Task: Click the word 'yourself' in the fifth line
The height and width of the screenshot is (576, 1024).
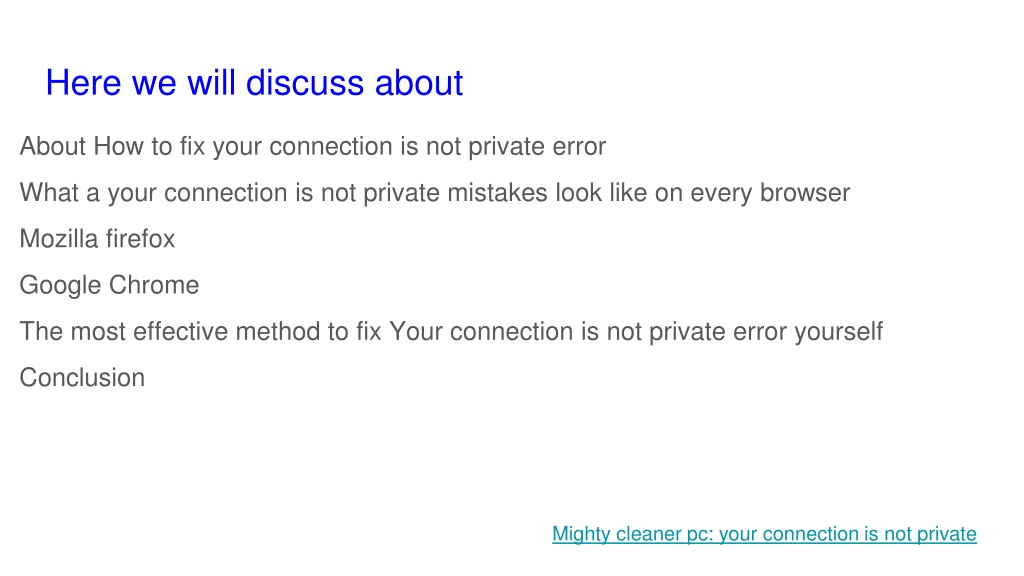Action: (839, 332)
